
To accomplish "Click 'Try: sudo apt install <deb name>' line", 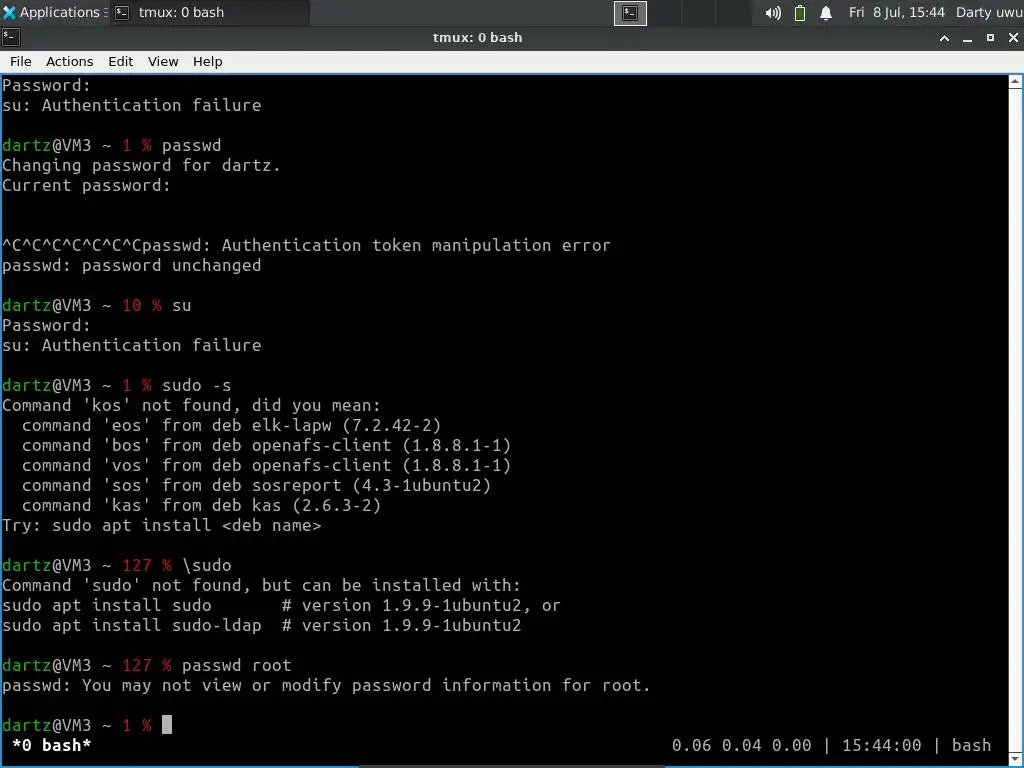I will [x=161, y=526].
